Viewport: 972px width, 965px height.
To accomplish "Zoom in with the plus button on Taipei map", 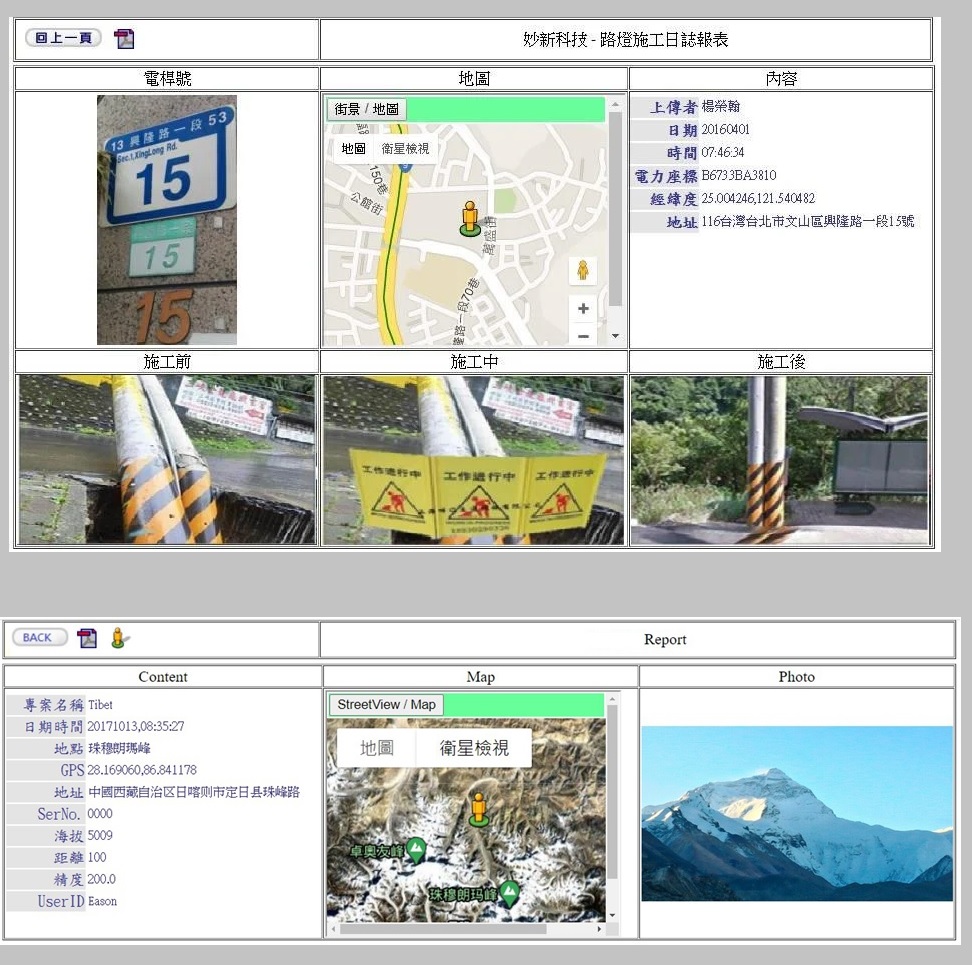I will (583, 309).
